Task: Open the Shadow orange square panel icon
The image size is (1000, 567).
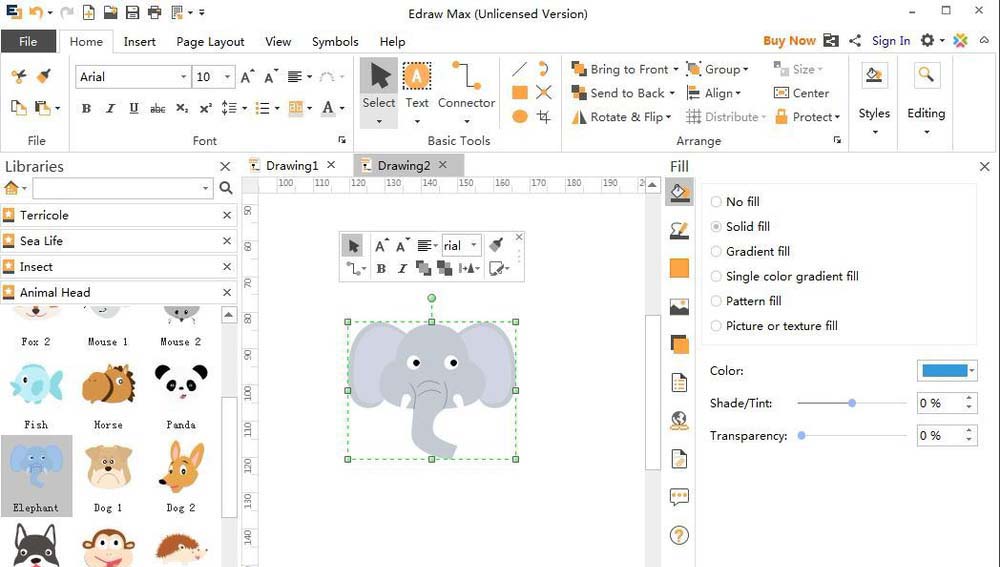Action: (x=679, y=269)
